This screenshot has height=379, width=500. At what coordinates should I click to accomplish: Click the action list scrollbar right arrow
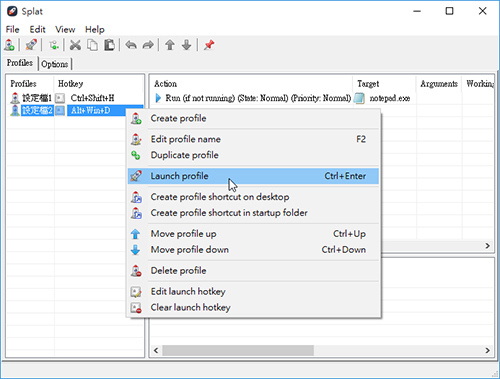[487, 246]
